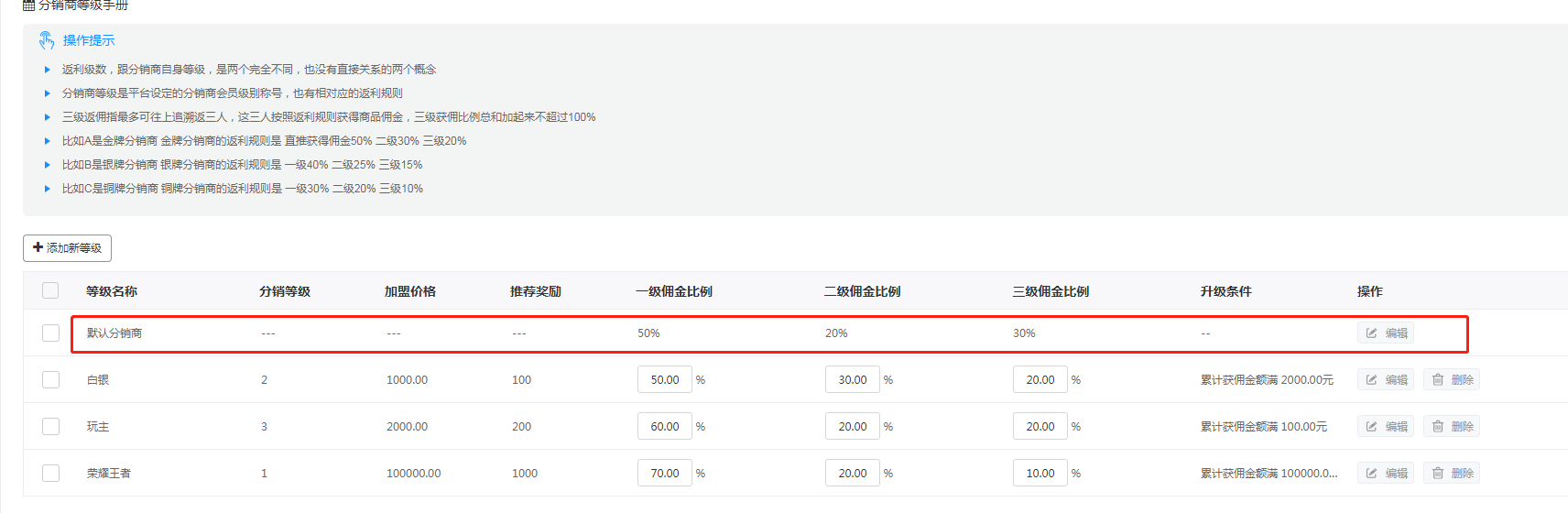Click the 操作提示 heading link
The image size is (1568, 513).
89,40
